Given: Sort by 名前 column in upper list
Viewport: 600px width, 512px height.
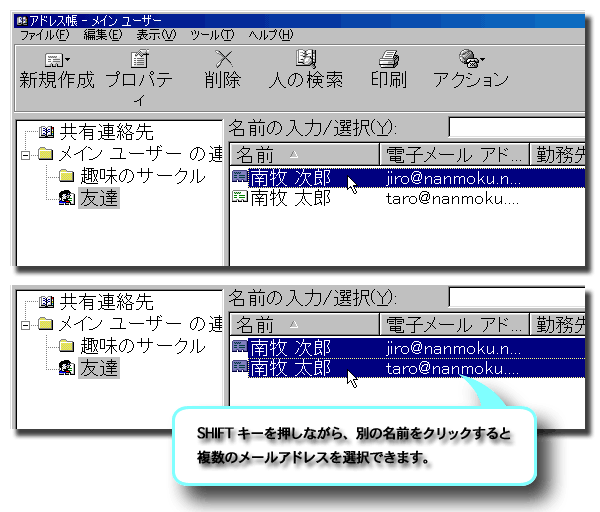Looking at the screenshot, I should click(x=304, y=155).
